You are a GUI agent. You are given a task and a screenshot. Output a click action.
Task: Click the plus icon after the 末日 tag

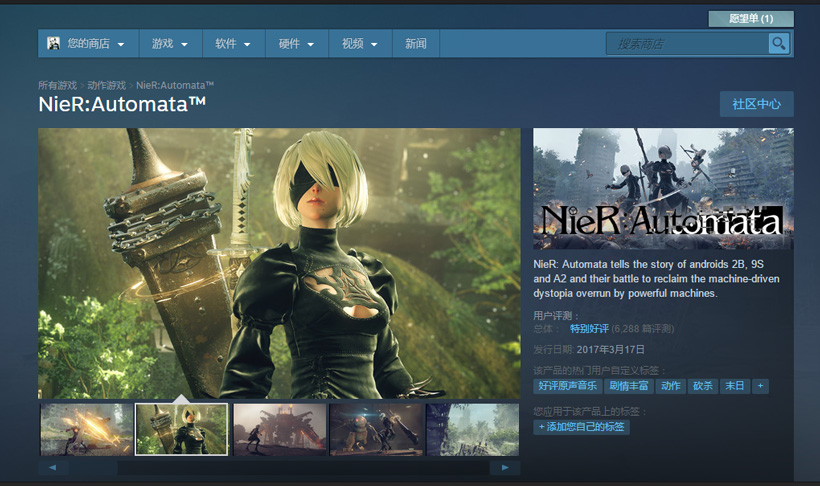[x=760, y=386]
